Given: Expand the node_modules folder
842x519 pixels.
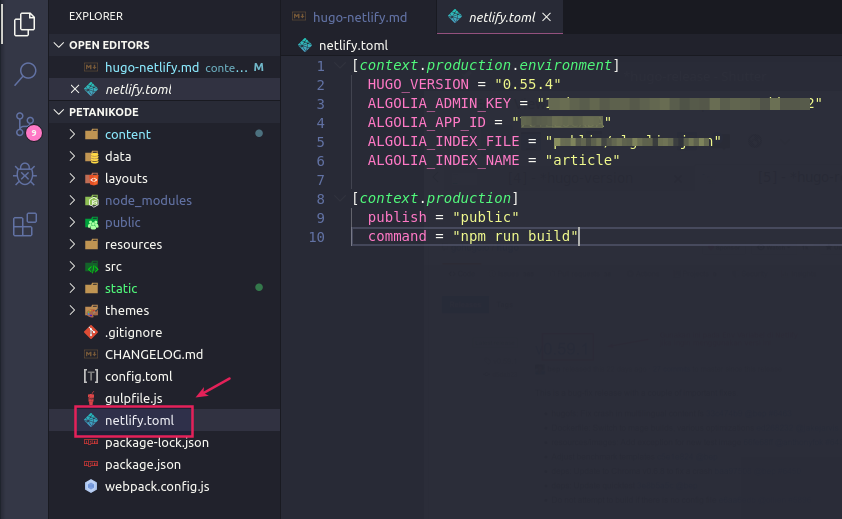Looking at the screenshot, I should pyautogui.click(x=72, y=200).
